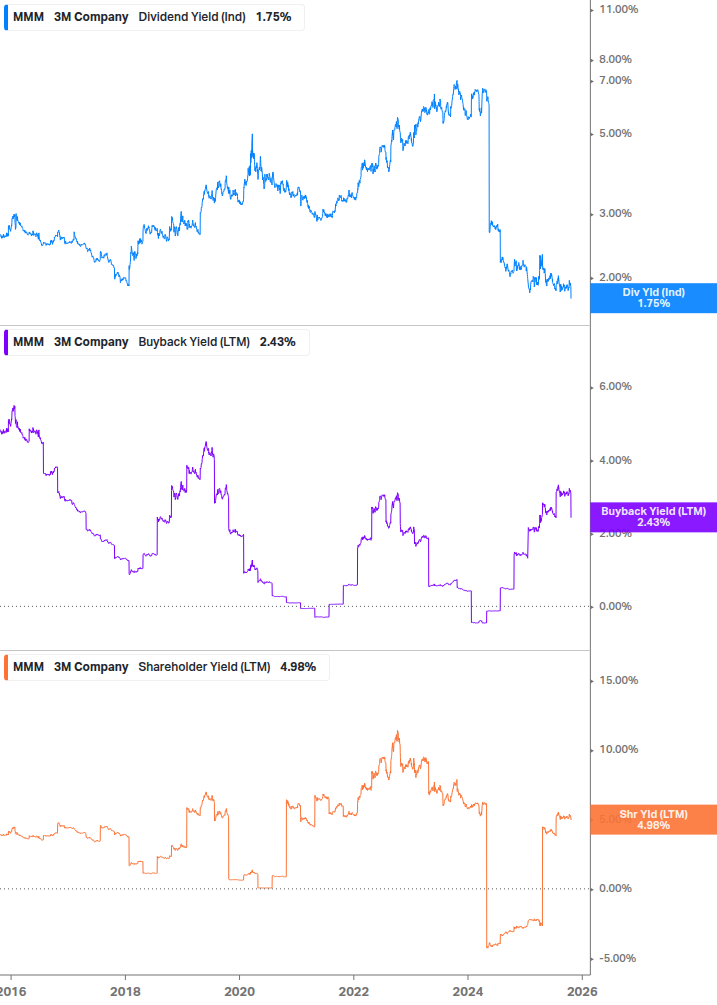Screen dimensions: 717x1005
Task: Click the 11.00% label on dividend yield axis
Action: point(618,9)
